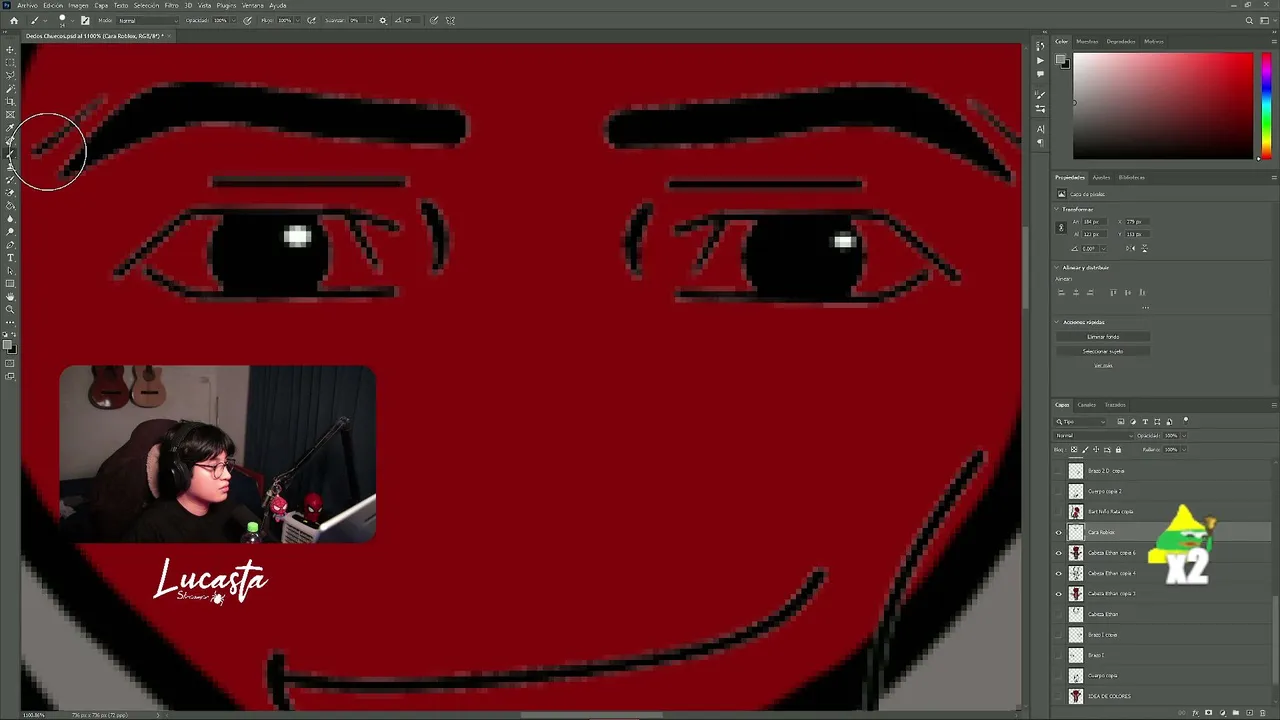Show more align options ellipsis

click(x=1146, y=307)
